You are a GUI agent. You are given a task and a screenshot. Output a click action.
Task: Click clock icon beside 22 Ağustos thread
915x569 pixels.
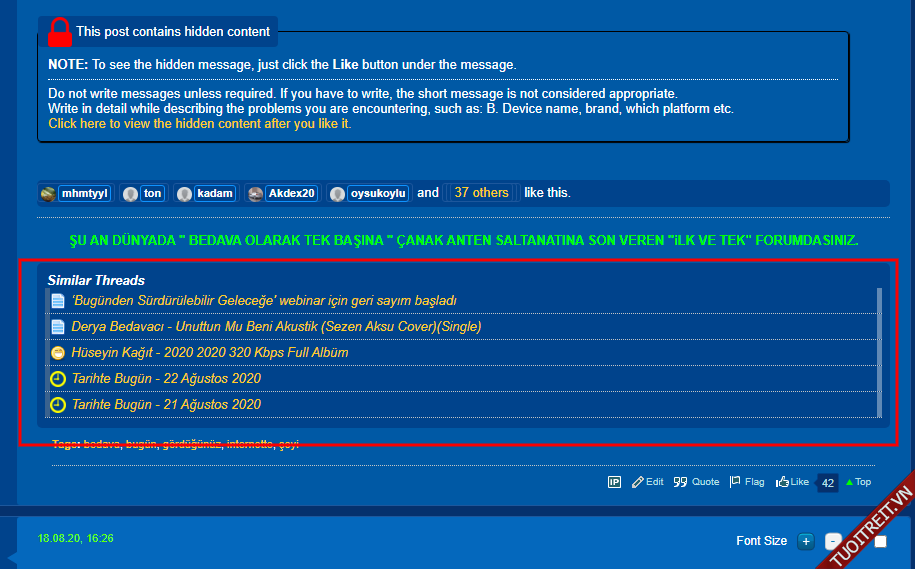point(58,379)
